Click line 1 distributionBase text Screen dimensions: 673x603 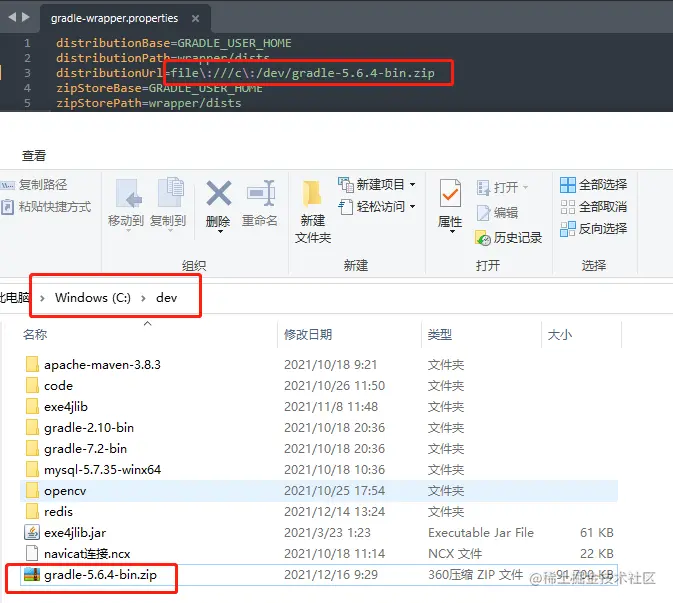pos(113,43)
